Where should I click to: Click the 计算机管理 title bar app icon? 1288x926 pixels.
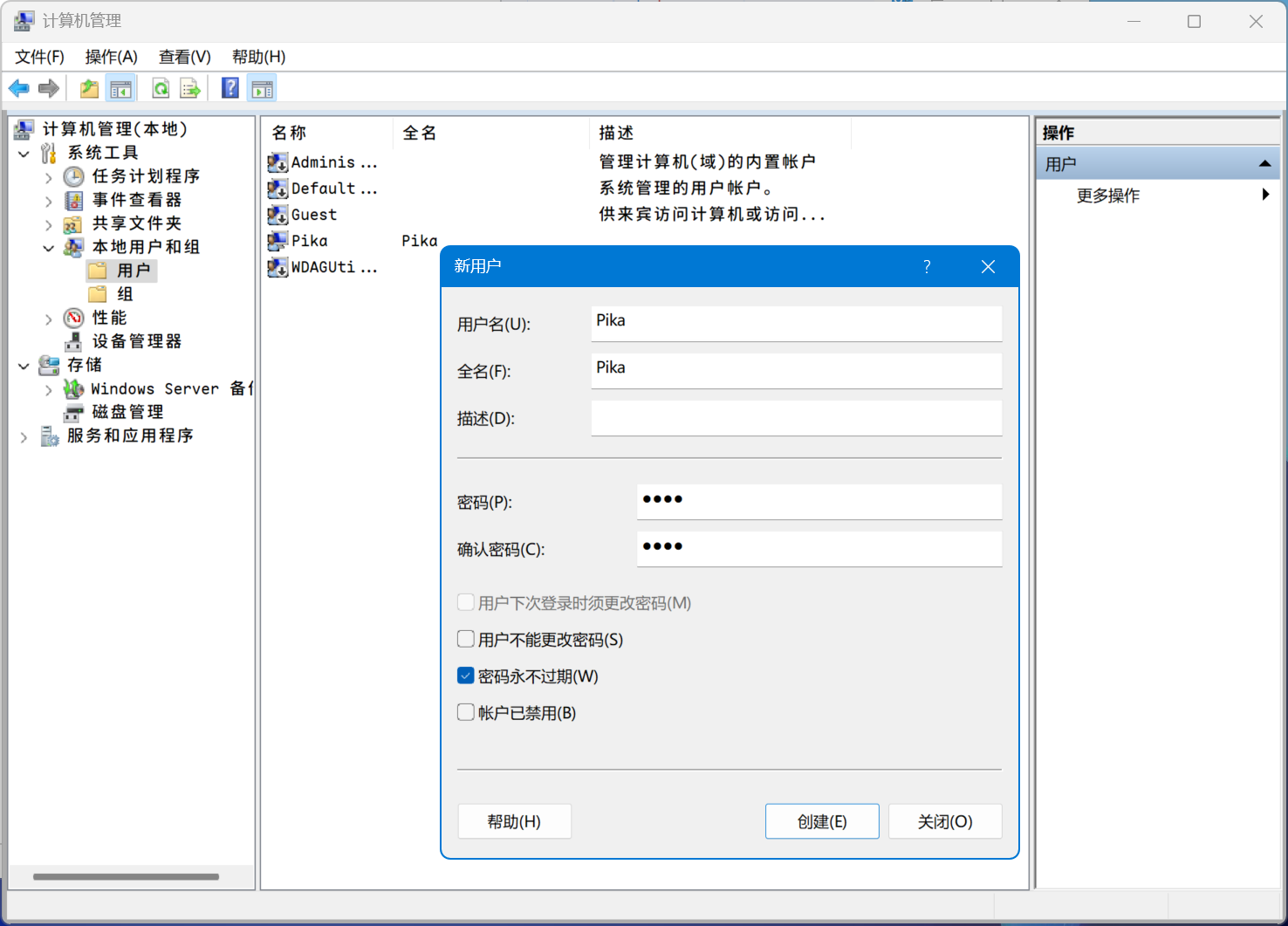pyautogui.click(x=24, y=21)
